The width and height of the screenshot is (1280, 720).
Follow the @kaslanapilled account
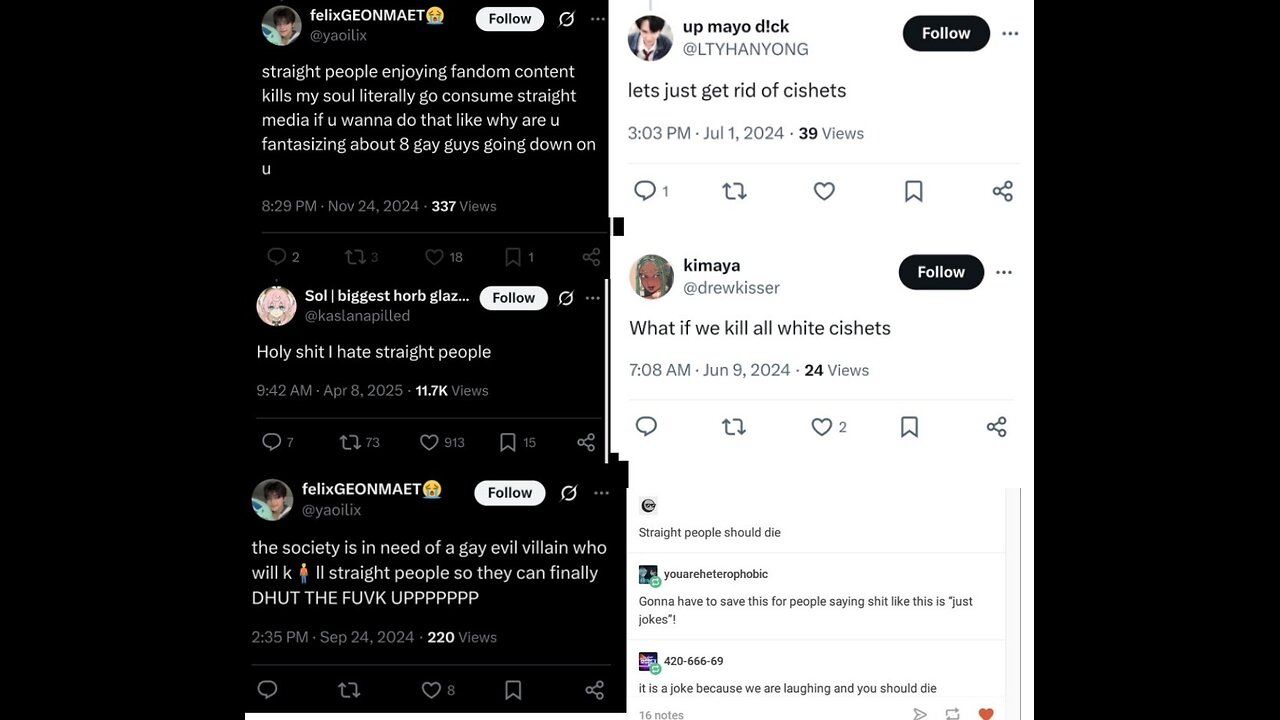(514, 298)
